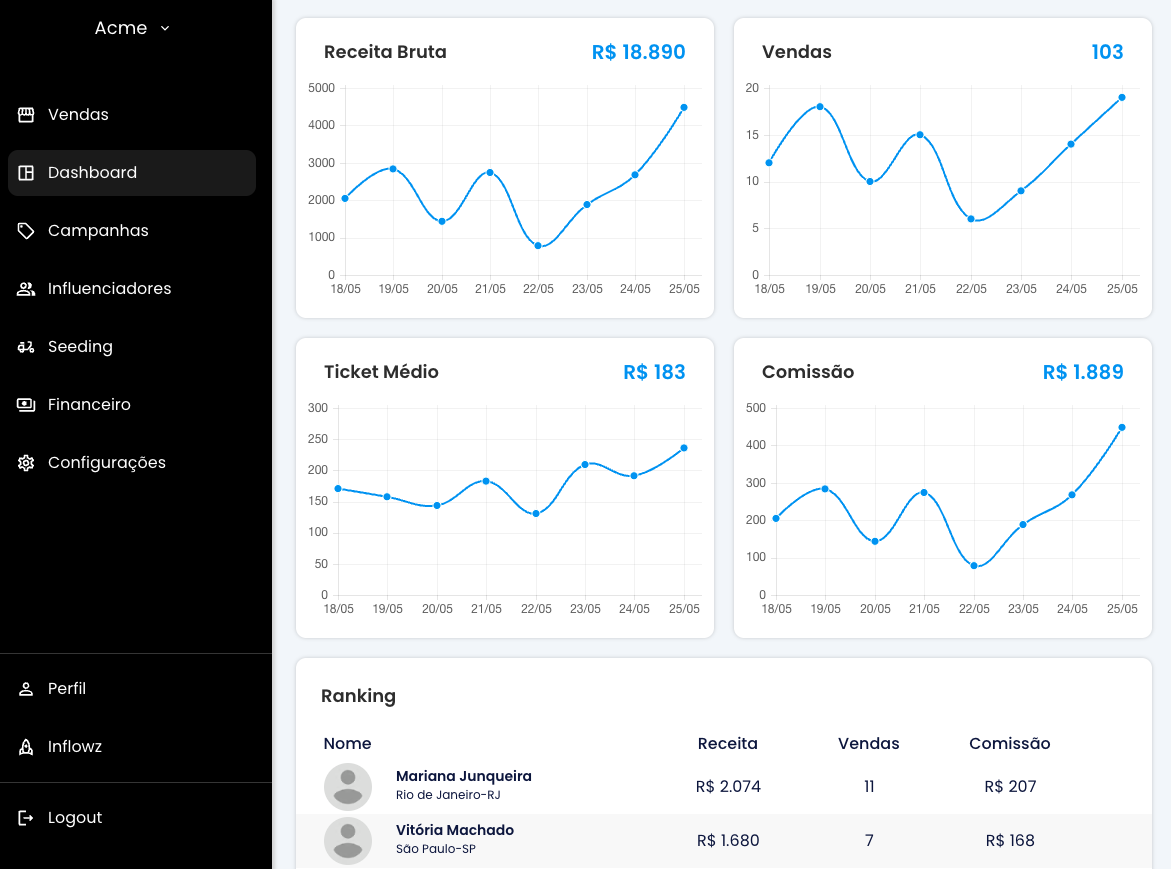Viewport: 1171px width, 869px height.
Task: Click the rocket icon for Inflowz
Action: 26,747
